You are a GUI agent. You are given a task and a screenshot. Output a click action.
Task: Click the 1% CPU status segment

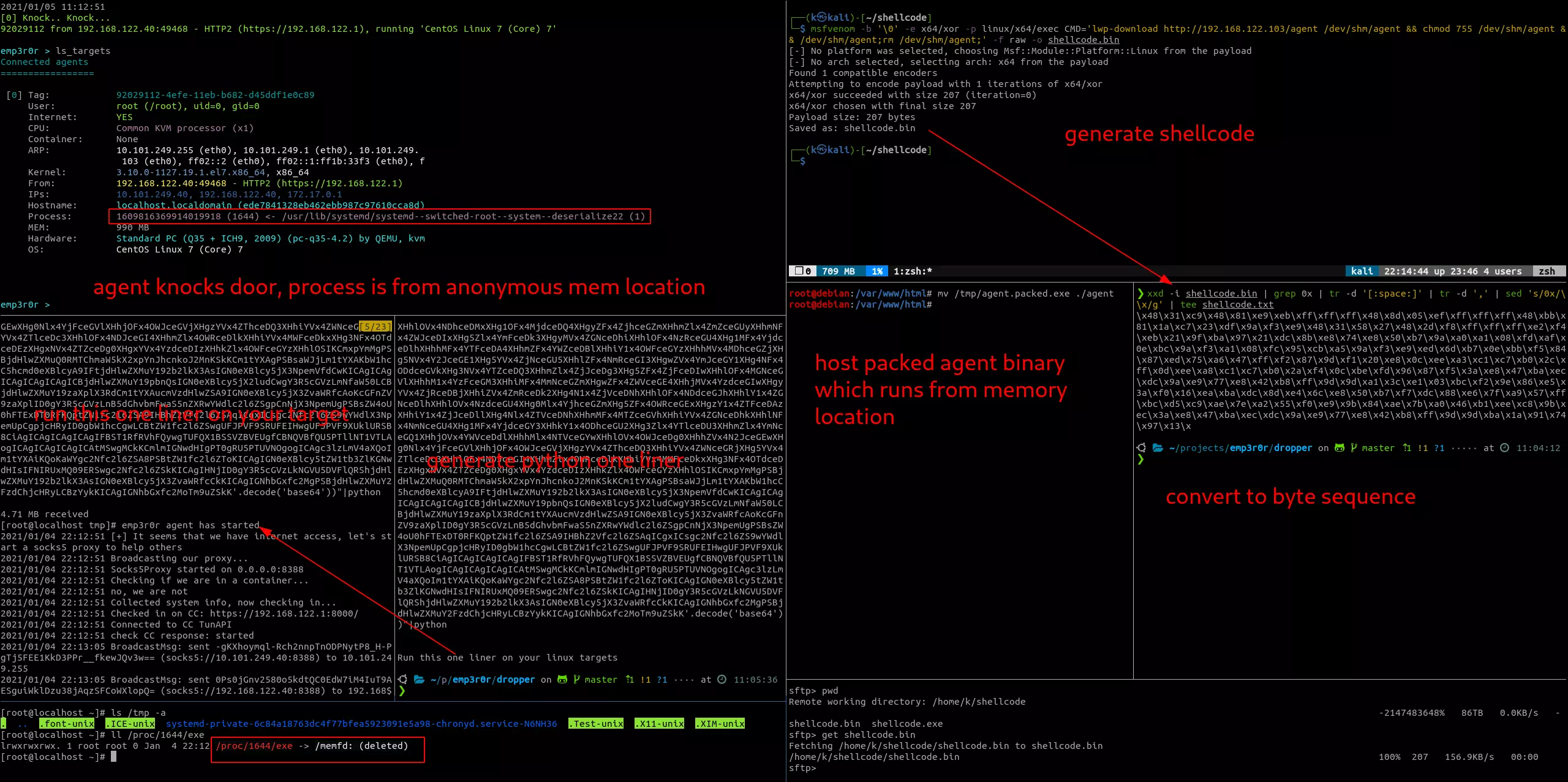pos(876,271)
